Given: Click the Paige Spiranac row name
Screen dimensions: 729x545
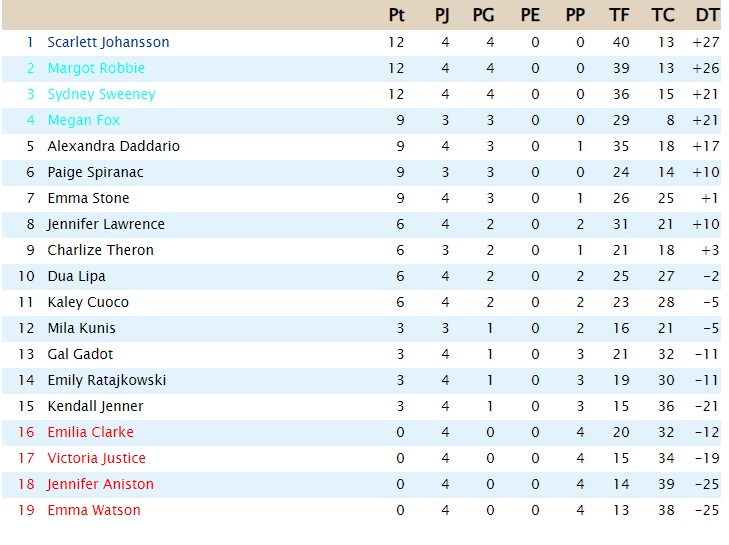Looking at the screenshot, I should click(x=95, y=173).
